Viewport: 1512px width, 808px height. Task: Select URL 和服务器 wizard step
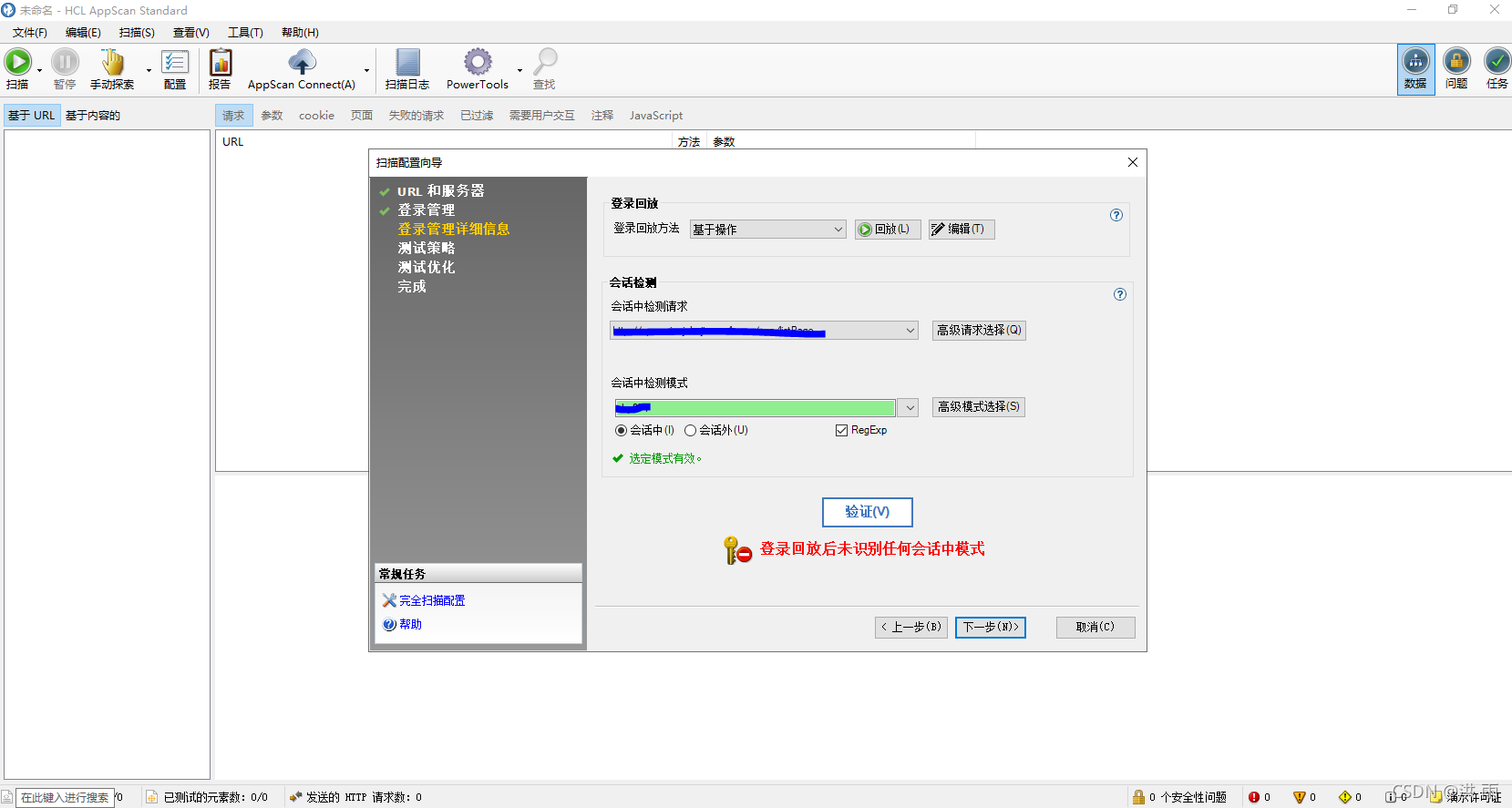[x=440, y=191]
